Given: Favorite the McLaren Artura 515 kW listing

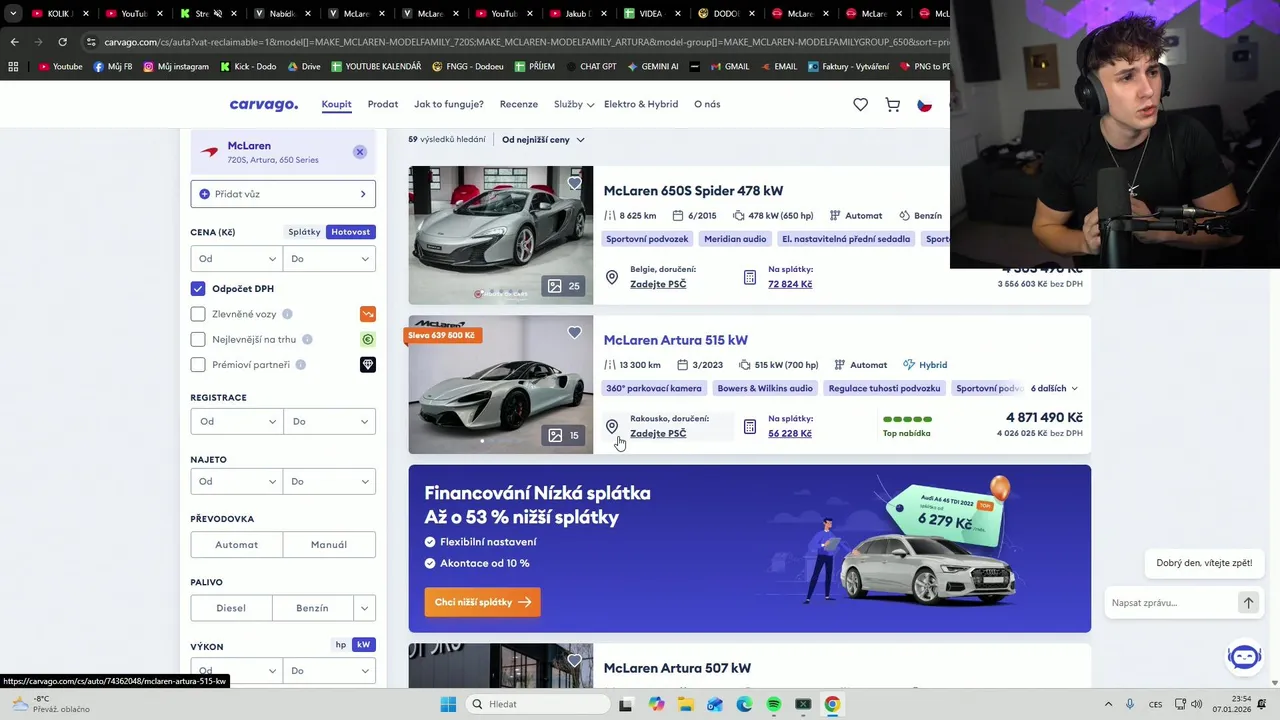Looking at the screenshot, I should [x=574, y=332].
